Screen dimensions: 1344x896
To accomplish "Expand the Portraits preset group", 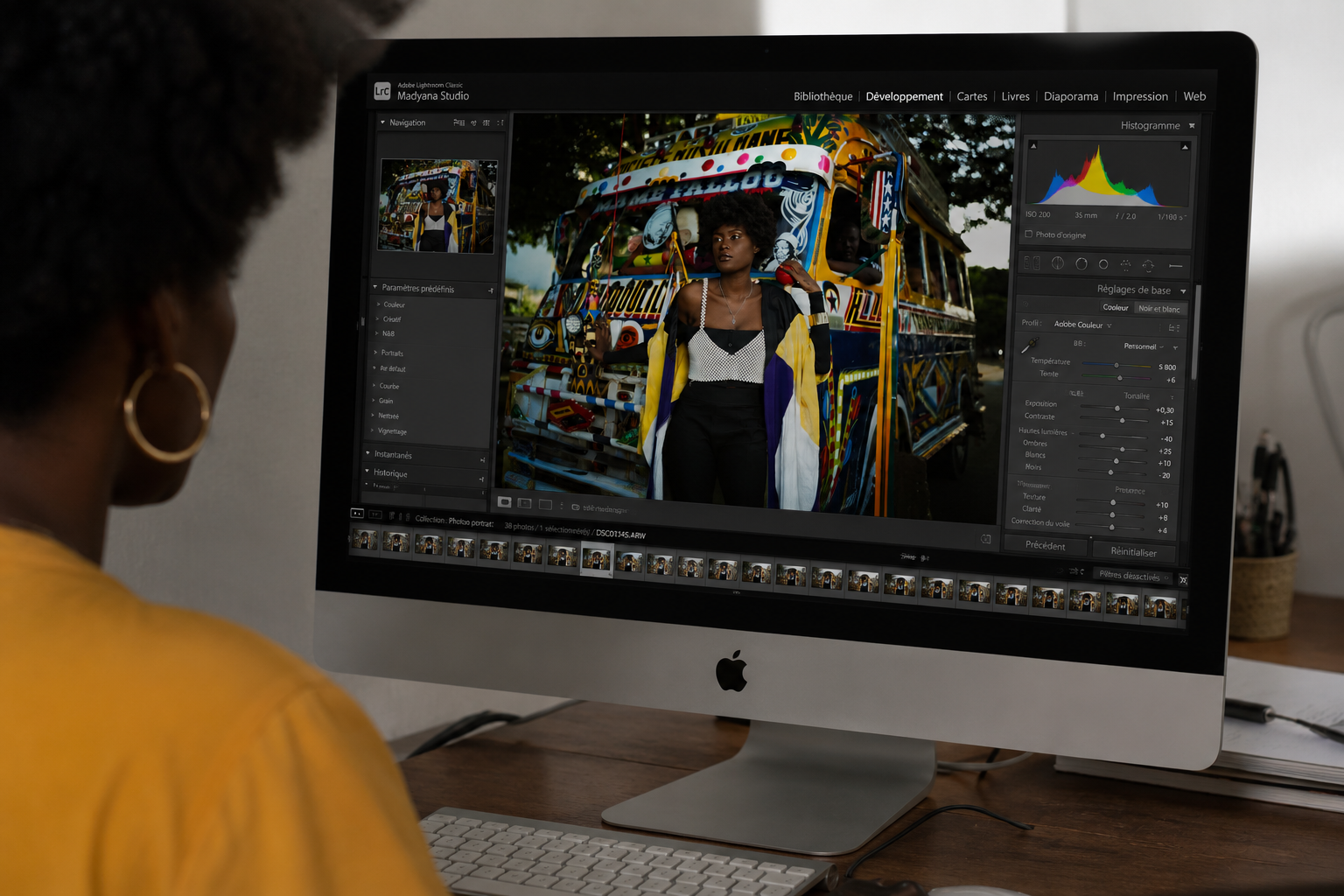I will [x=391, y=353].
